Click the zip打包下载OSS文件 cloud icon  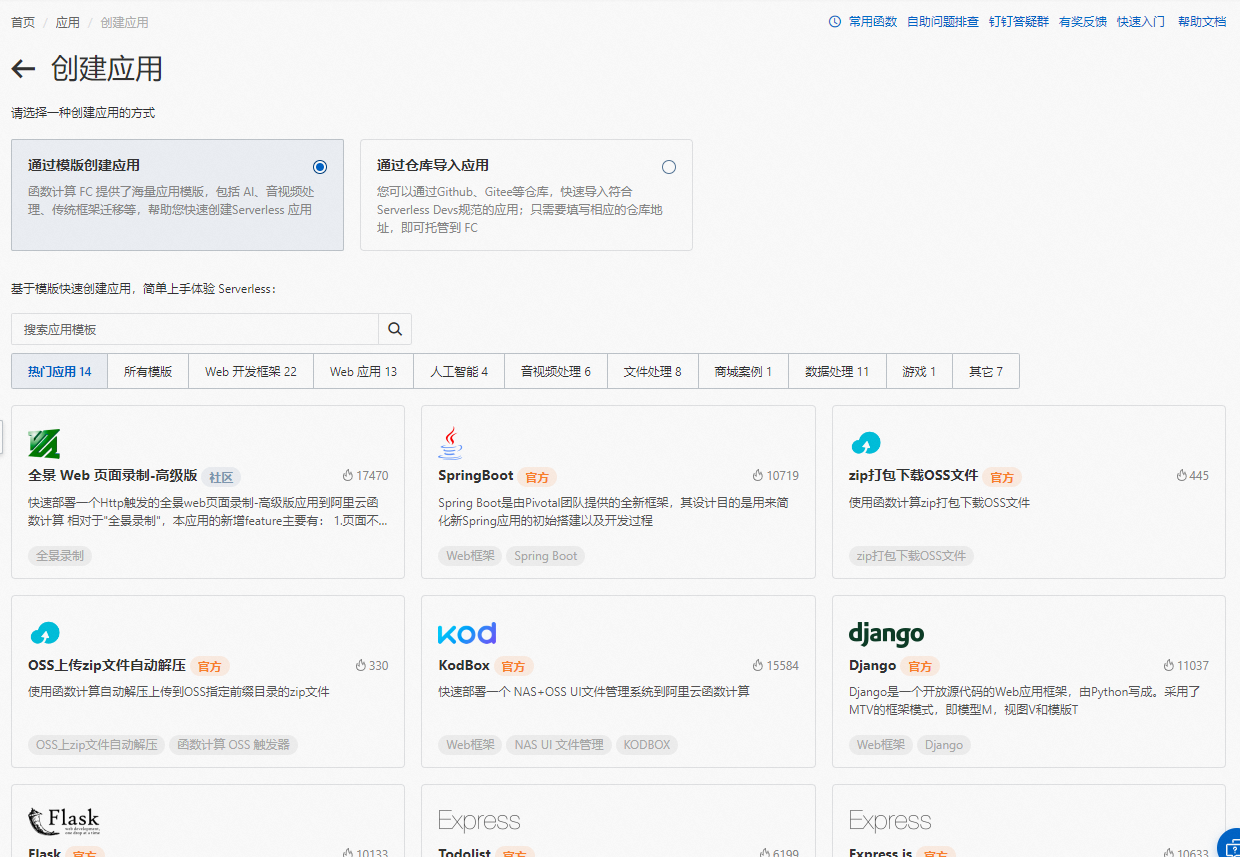pos(865,443)
